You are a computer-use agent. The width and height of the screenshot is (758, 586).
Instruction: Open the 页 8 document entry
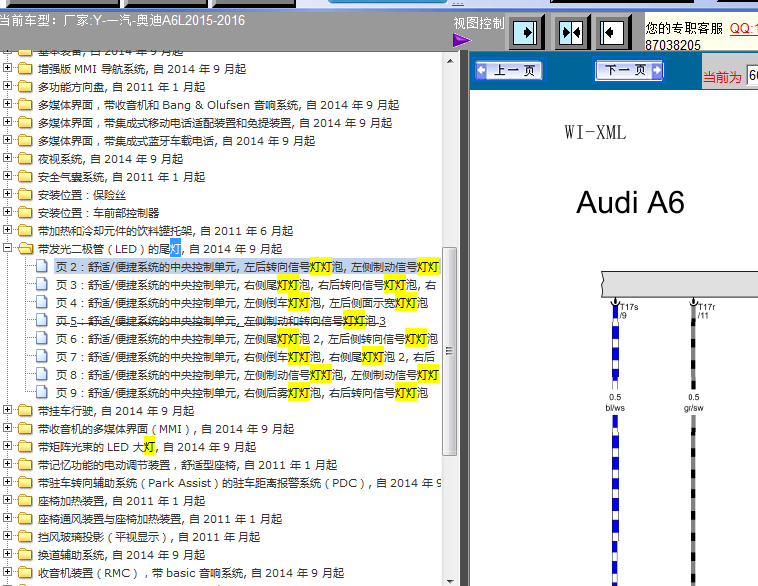coord(247,375)
